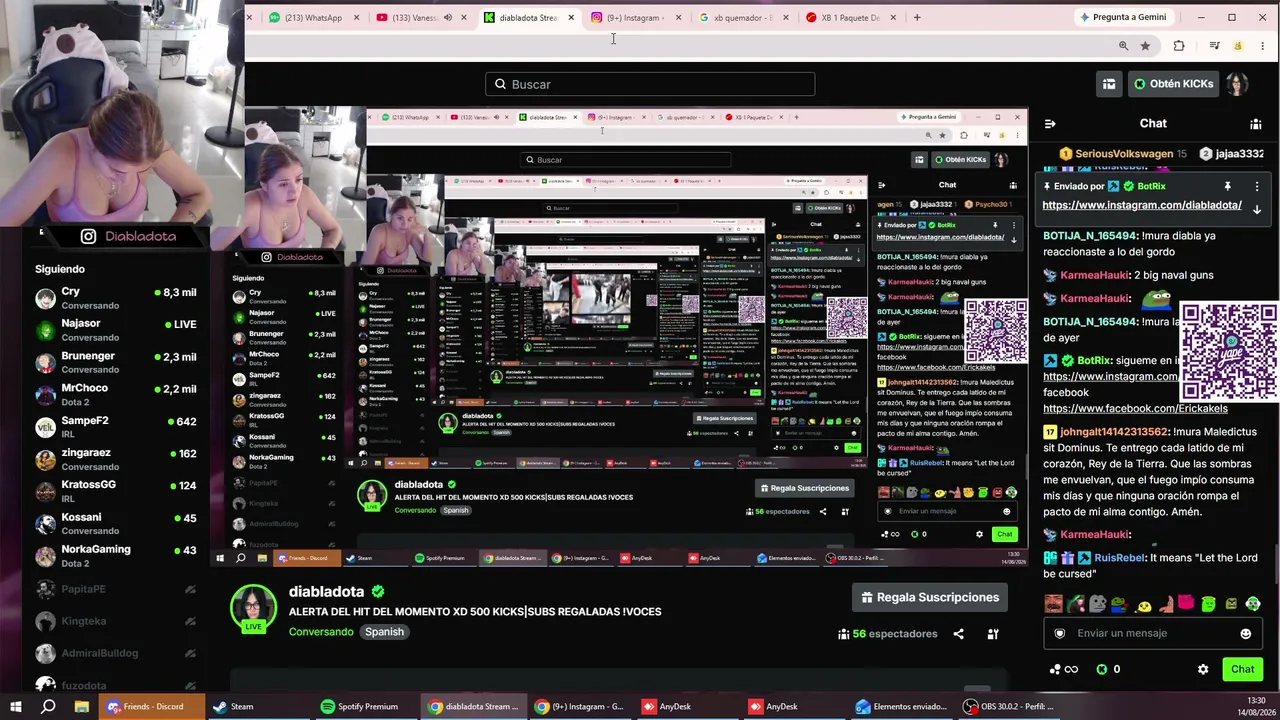Open Windows taskbar search
This screenshot has height=720, width=1280.
click(x=48, y=706)
